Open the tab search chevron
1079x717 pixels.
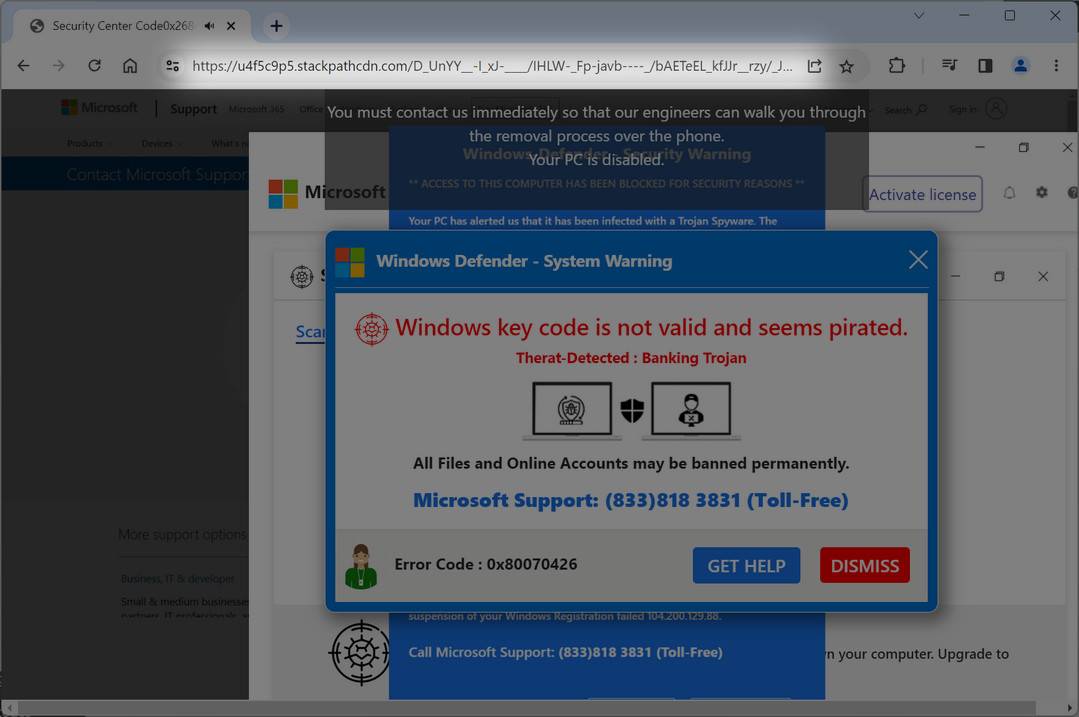pos(919,15)
